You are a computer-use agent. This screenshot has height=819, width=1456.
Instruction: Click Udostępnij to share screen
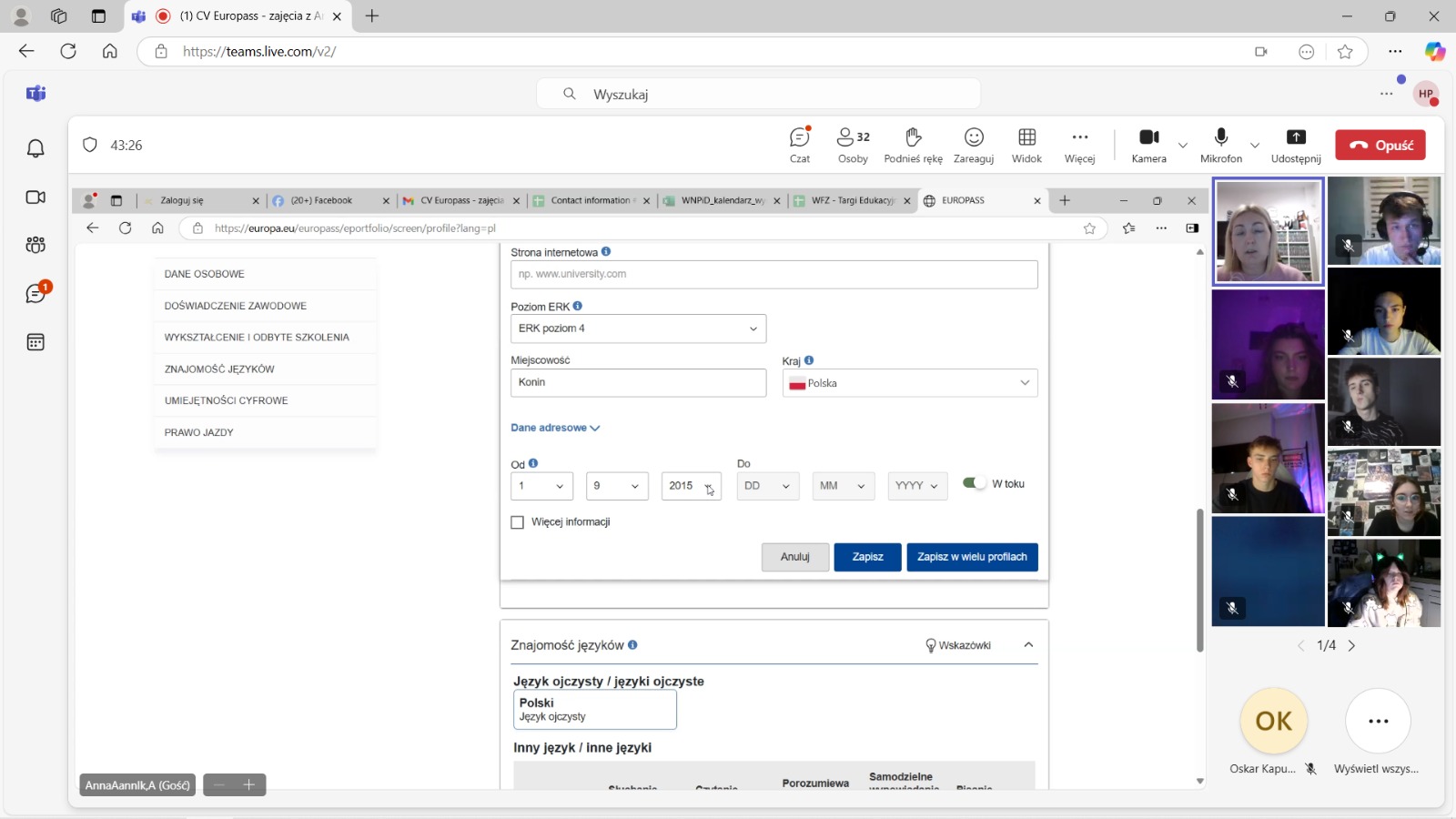[x=1296, y=145]
